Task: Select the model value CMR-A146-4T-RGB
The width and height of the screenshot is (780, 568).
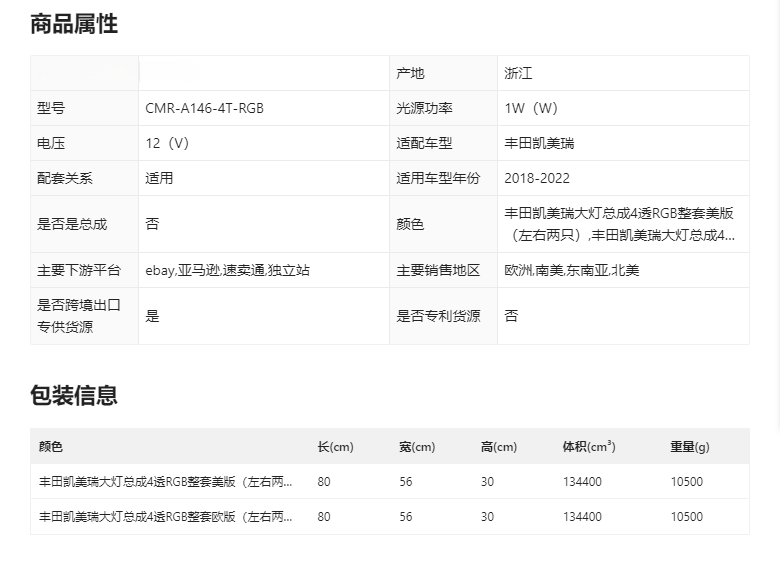Action: point(204,108)
